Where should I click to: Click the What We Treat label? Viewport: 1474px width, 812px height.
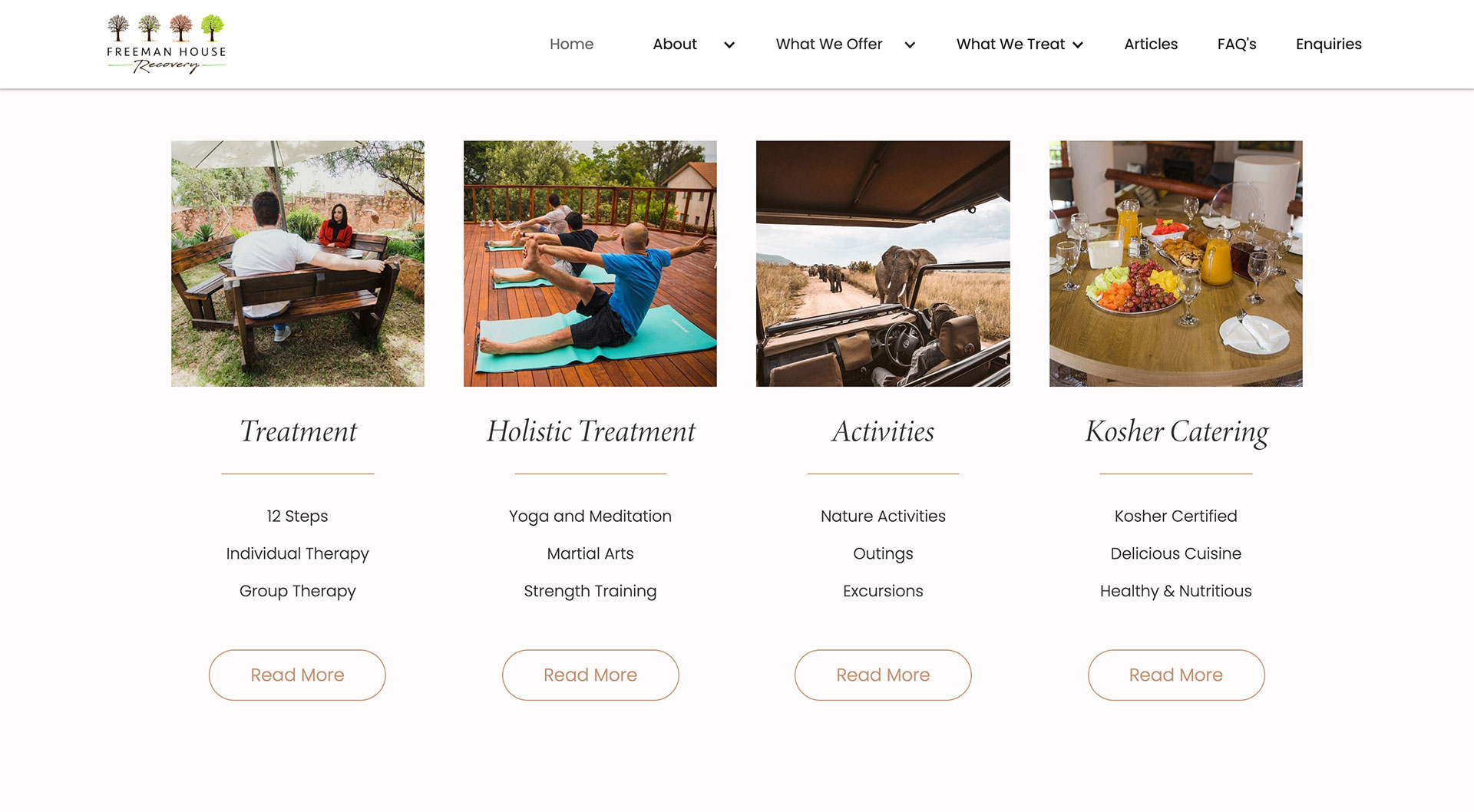coord(1010,45)
